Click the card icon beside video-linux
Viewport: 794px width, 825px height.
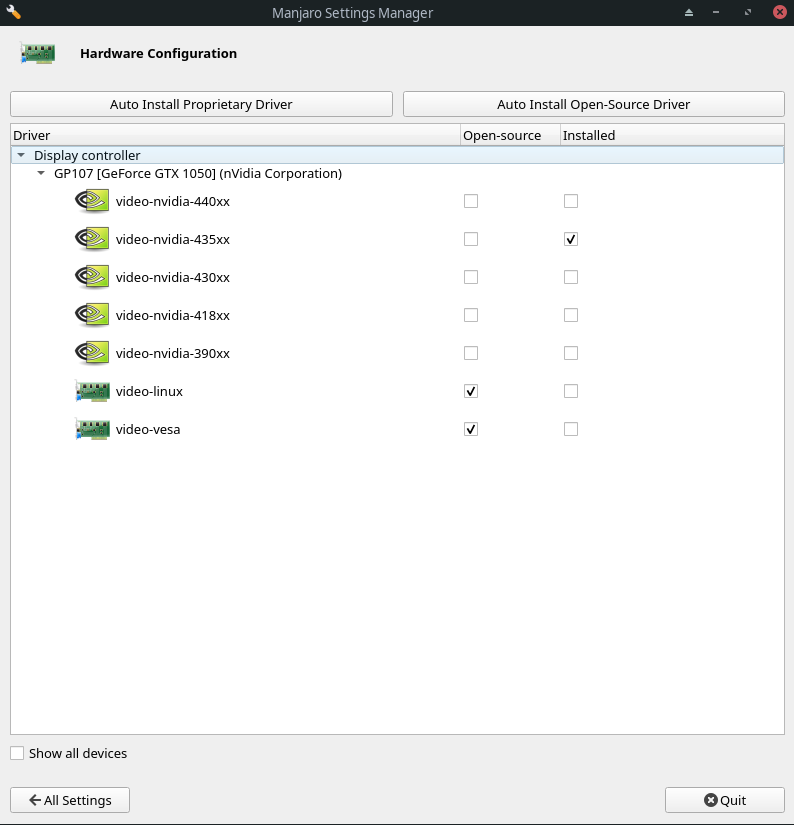[93, 391]
